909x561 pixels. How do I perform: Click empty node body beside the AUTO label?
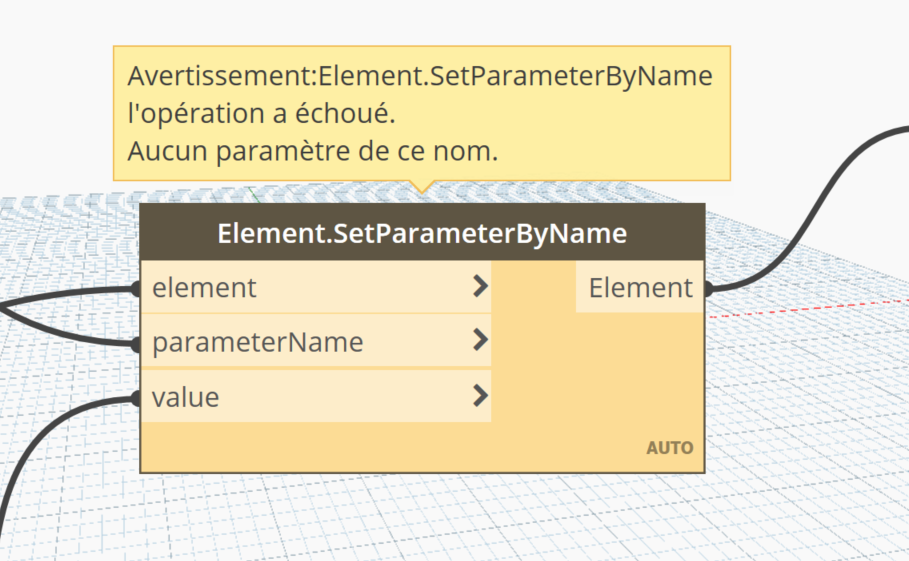click(400, 447)
